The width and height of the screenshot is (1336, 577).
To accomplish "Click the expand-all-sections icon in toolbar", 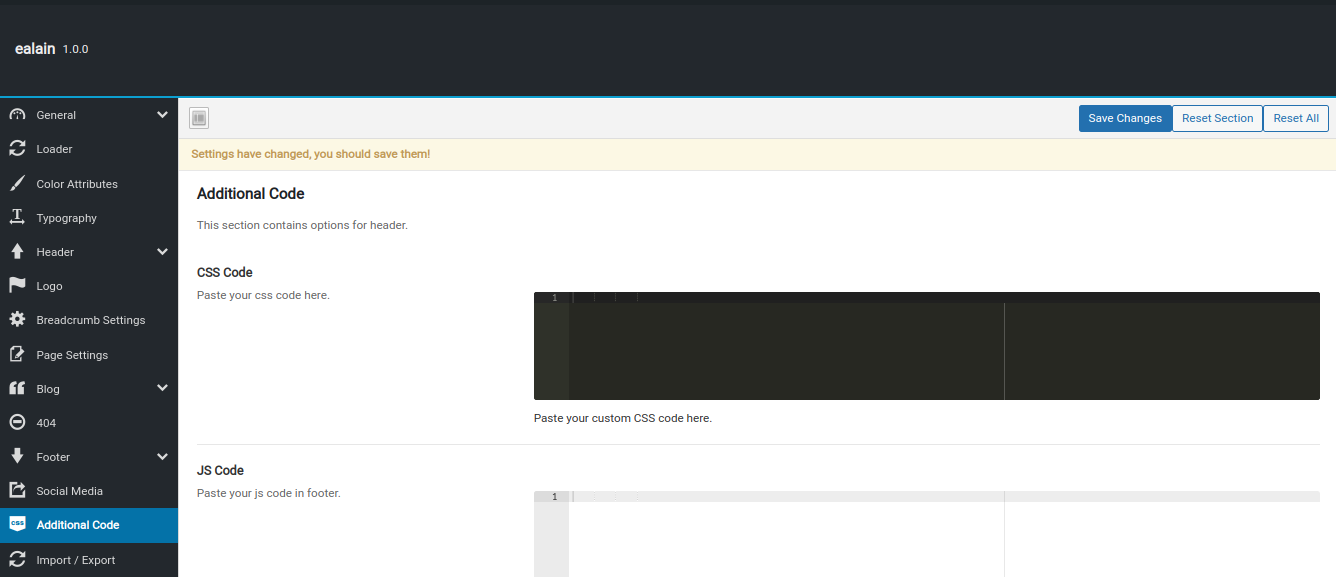I will point(199,118).
